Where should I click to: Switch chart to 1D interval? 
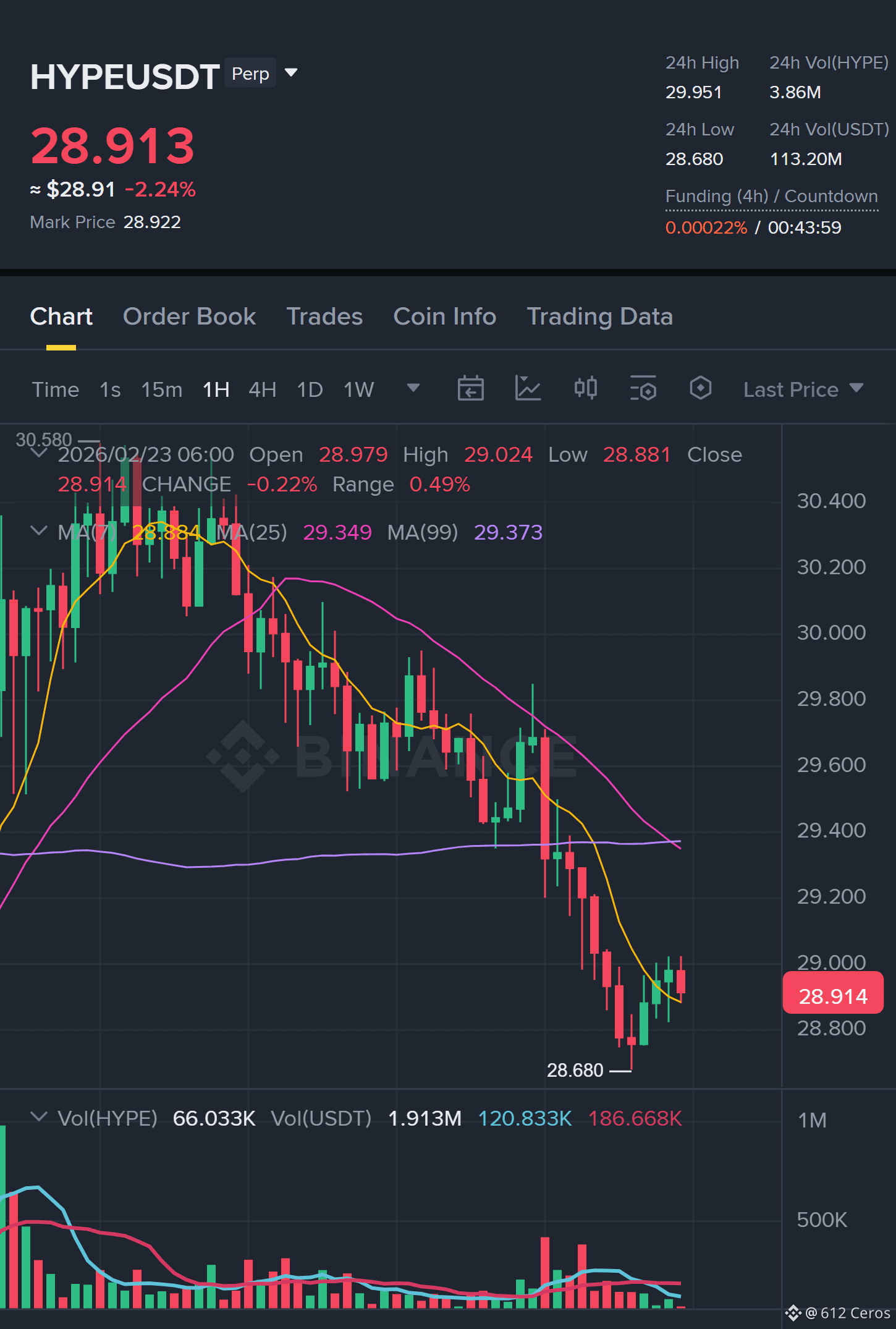(x=310, y=389)
